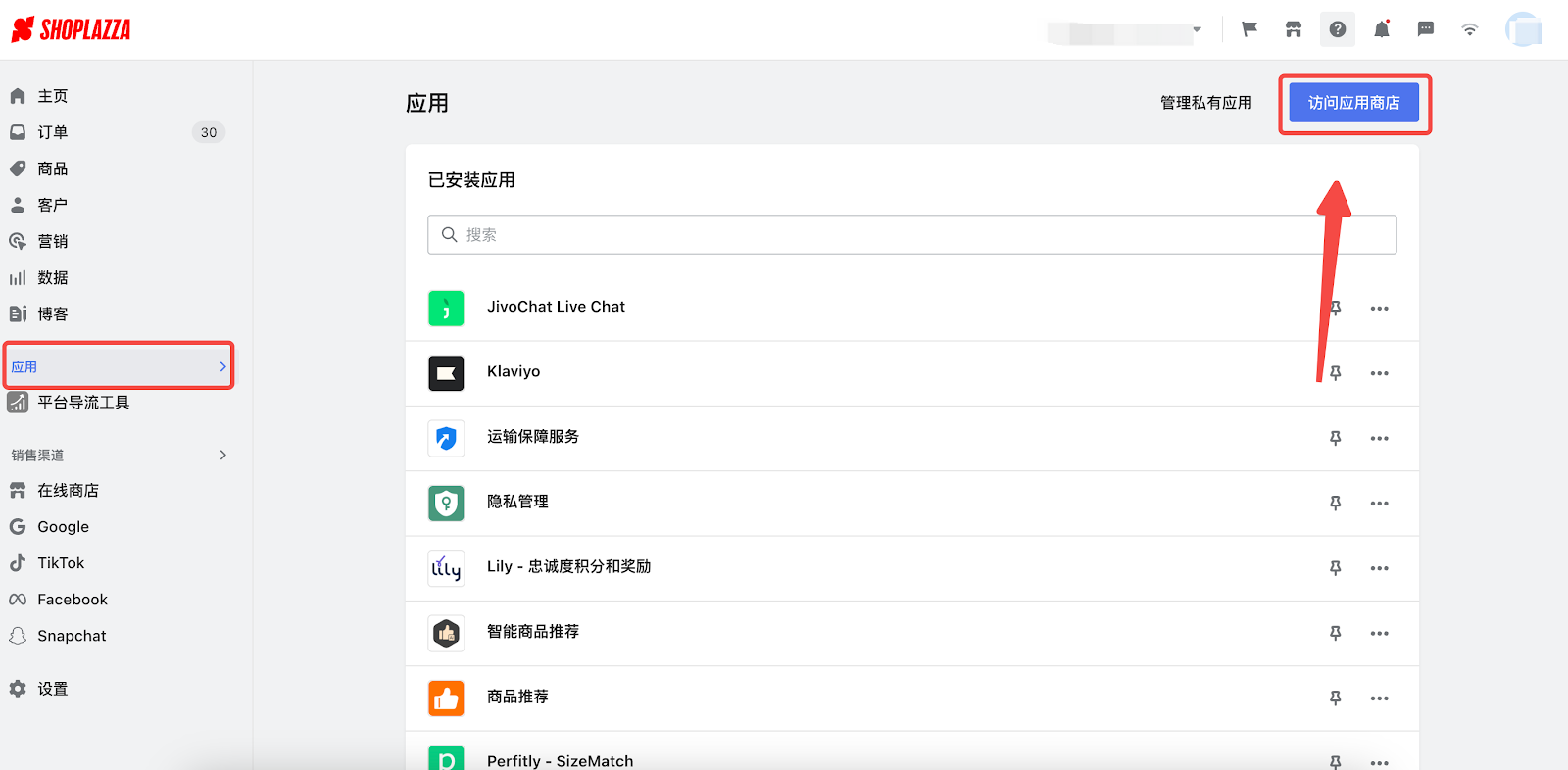Click the 管理私有应用 link
Image resolution: width=1568 pixels, height=770 pixels.
1205,103
